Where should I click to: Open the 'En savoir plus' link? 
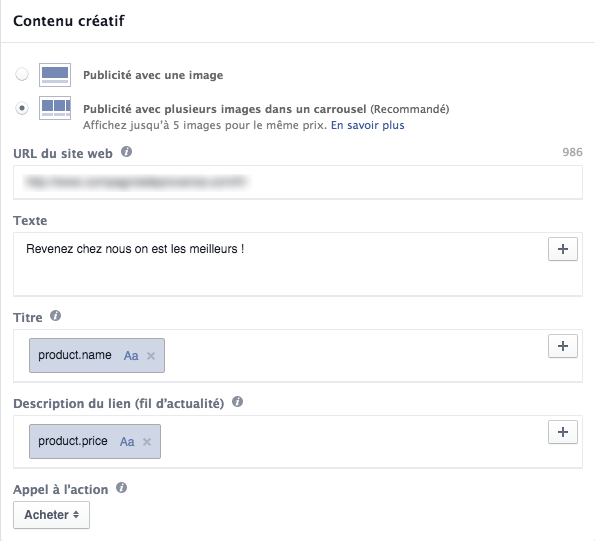367,125
